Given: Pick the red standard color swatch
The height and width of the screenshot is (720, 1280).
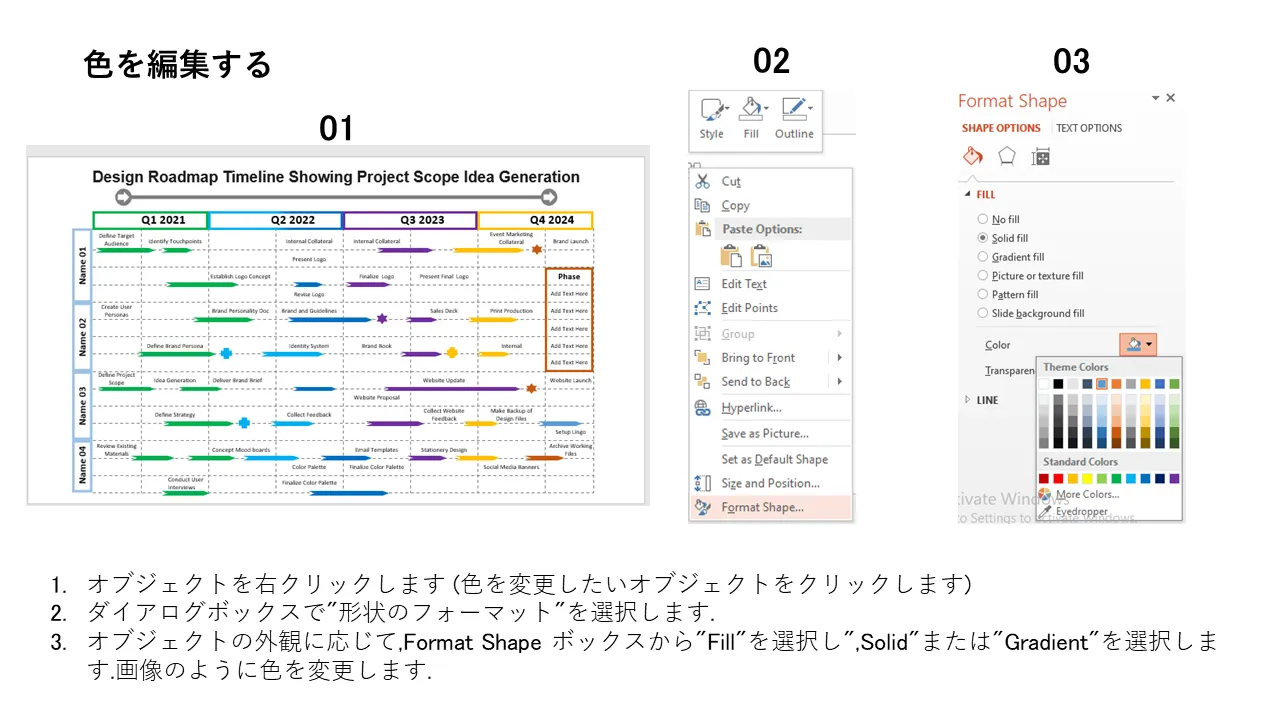Looking at the screenshot, I should (x=1059, y=479).
